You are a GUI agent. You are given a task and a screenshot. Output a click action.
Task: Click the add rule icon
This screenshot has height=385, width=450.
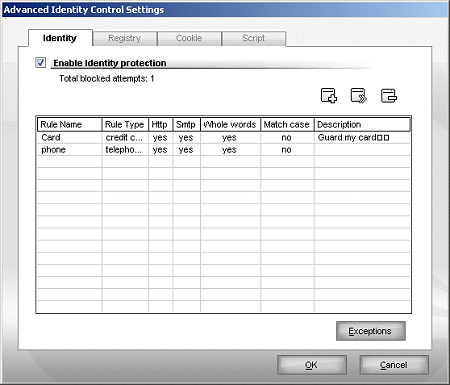click(x=329, y=96)
